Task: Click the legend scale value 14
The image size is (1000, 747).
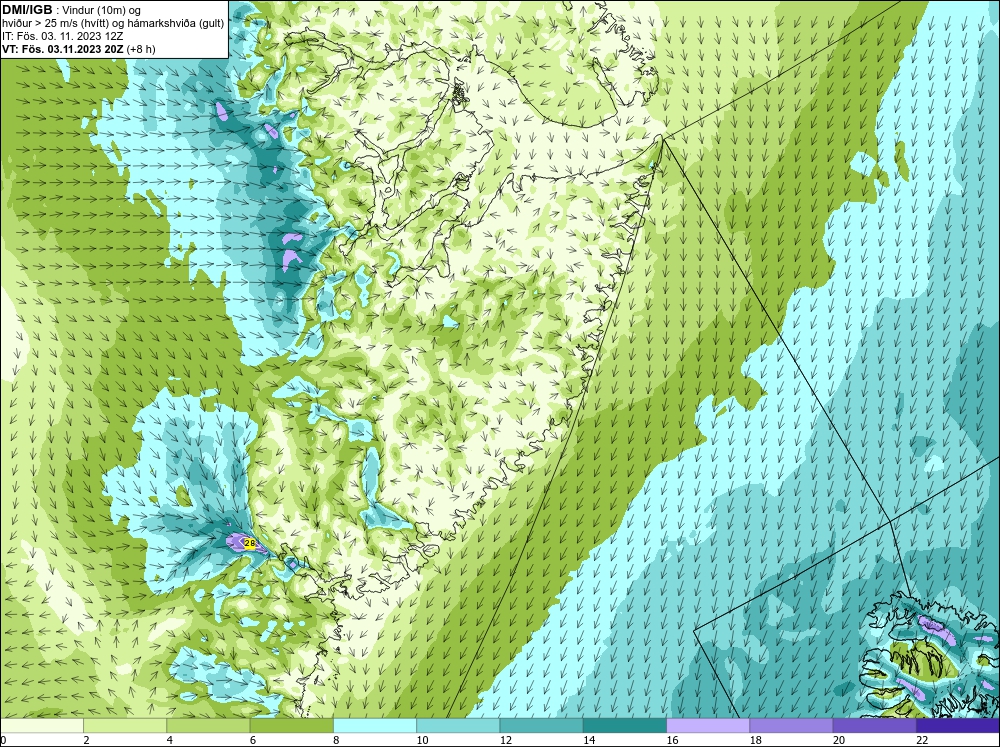Action: point(589,740)
